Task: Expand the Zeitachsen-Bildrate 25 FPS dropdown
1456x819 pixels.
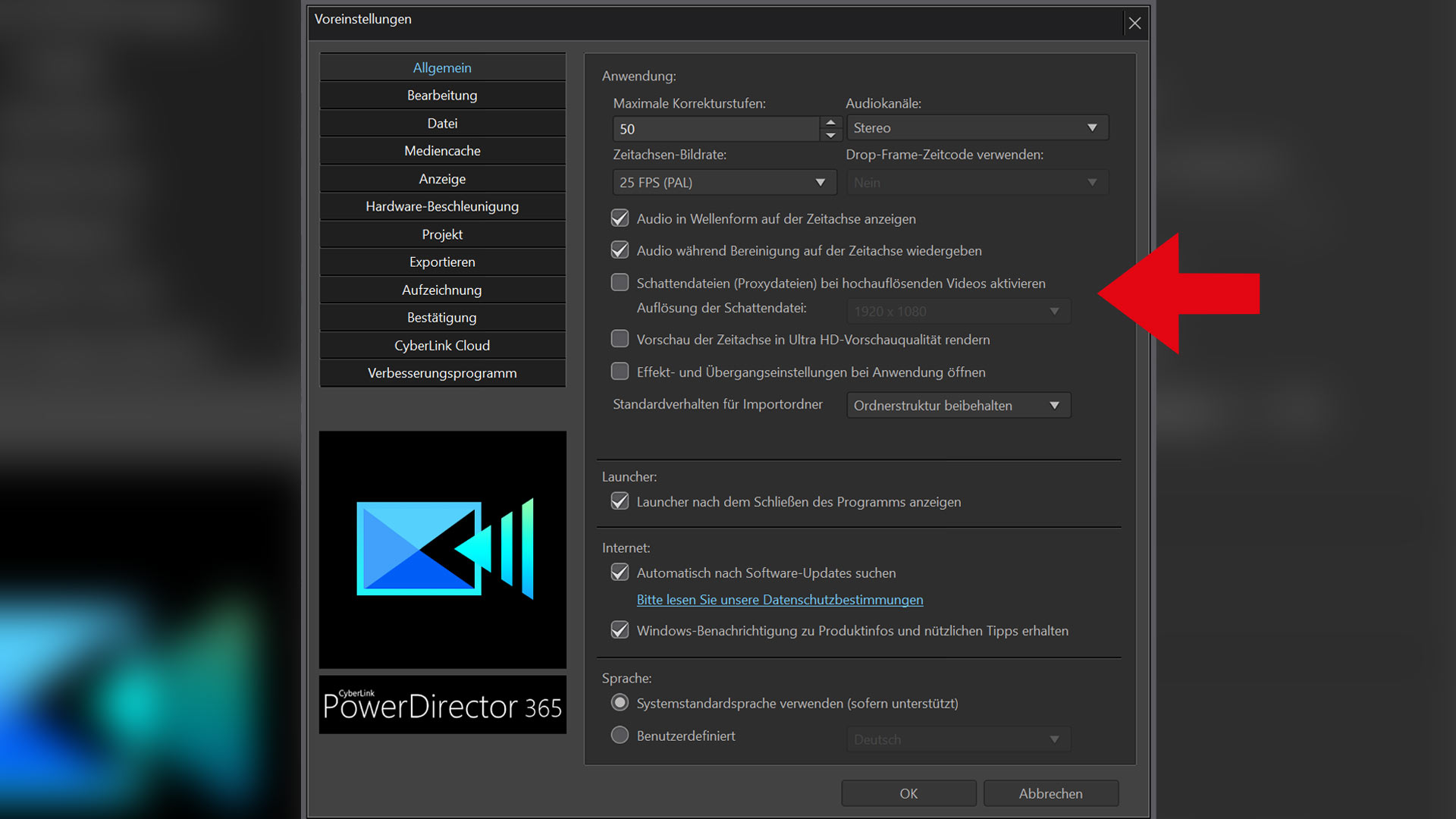Action: 723,182
